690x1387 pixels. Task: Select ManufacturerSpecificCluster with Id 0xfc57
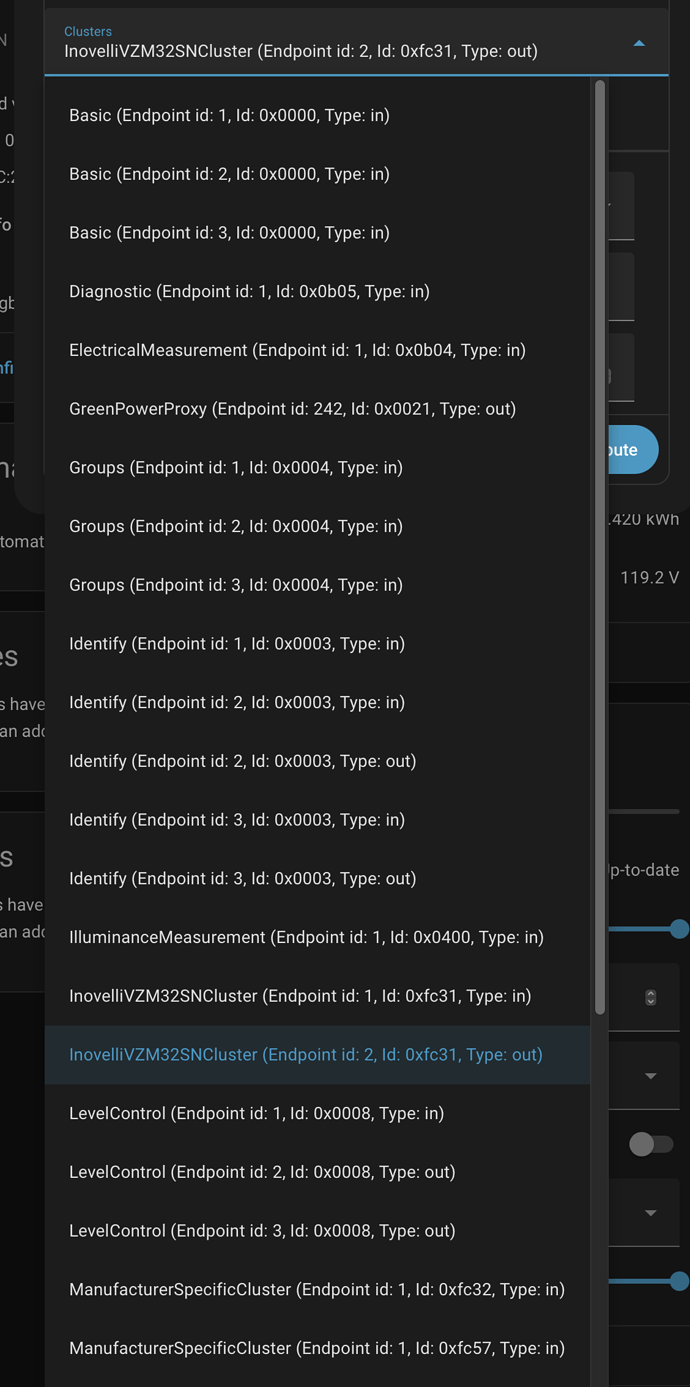(316, 1349)
